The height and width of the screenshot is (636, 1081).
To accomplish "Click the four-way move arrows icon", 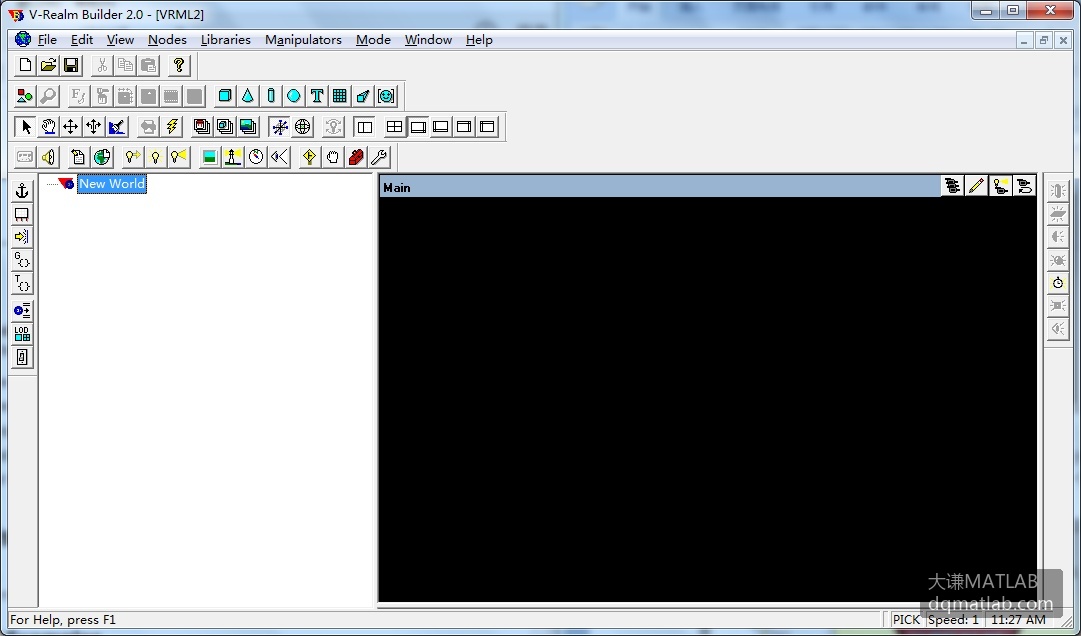I will 70,127.
